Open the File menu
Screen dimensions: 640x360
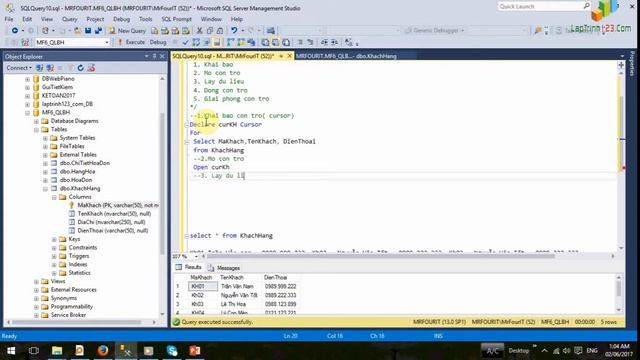[9, 19]
